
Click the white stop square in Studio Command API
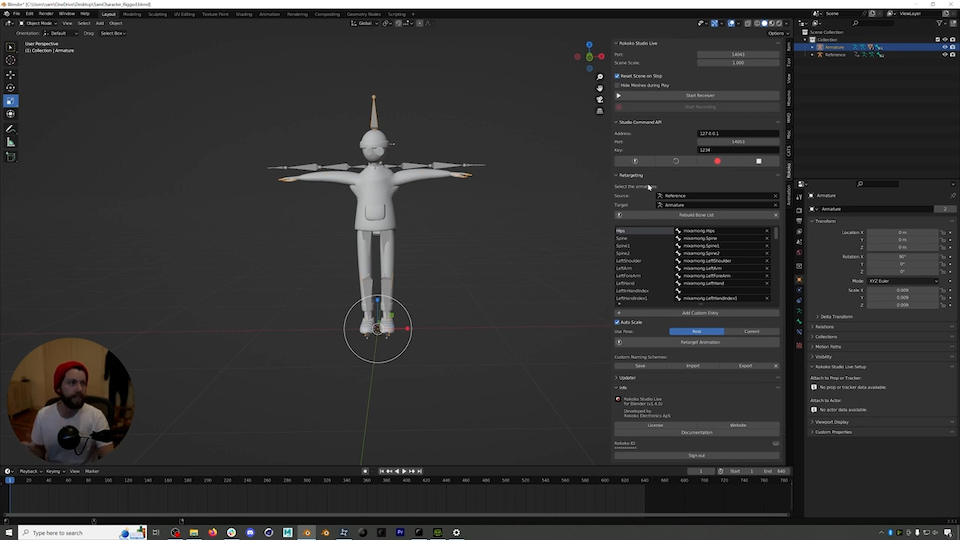(759, 161)
